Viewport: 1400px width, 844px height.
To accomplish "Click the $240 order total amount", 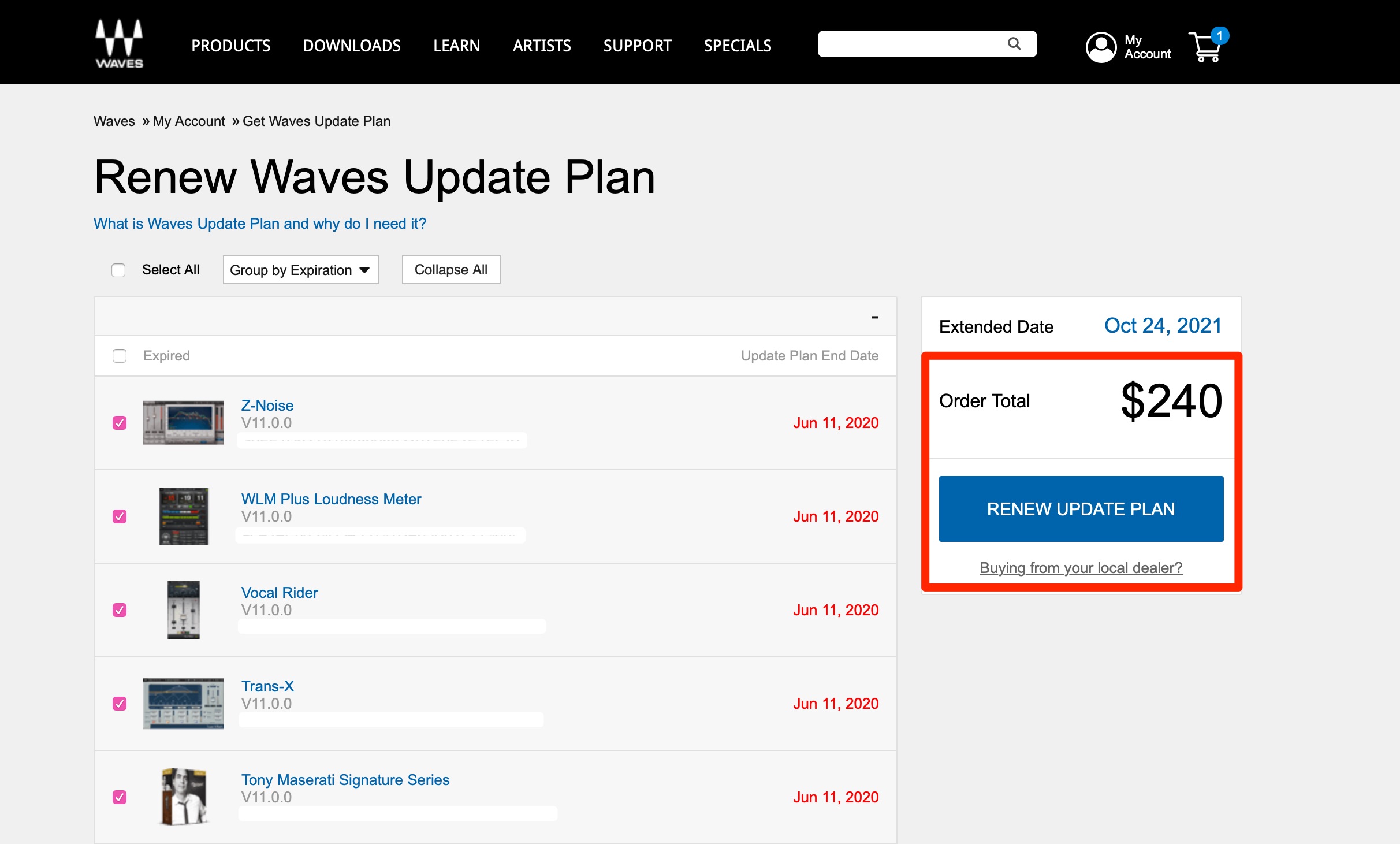I will pos(1171,400).
